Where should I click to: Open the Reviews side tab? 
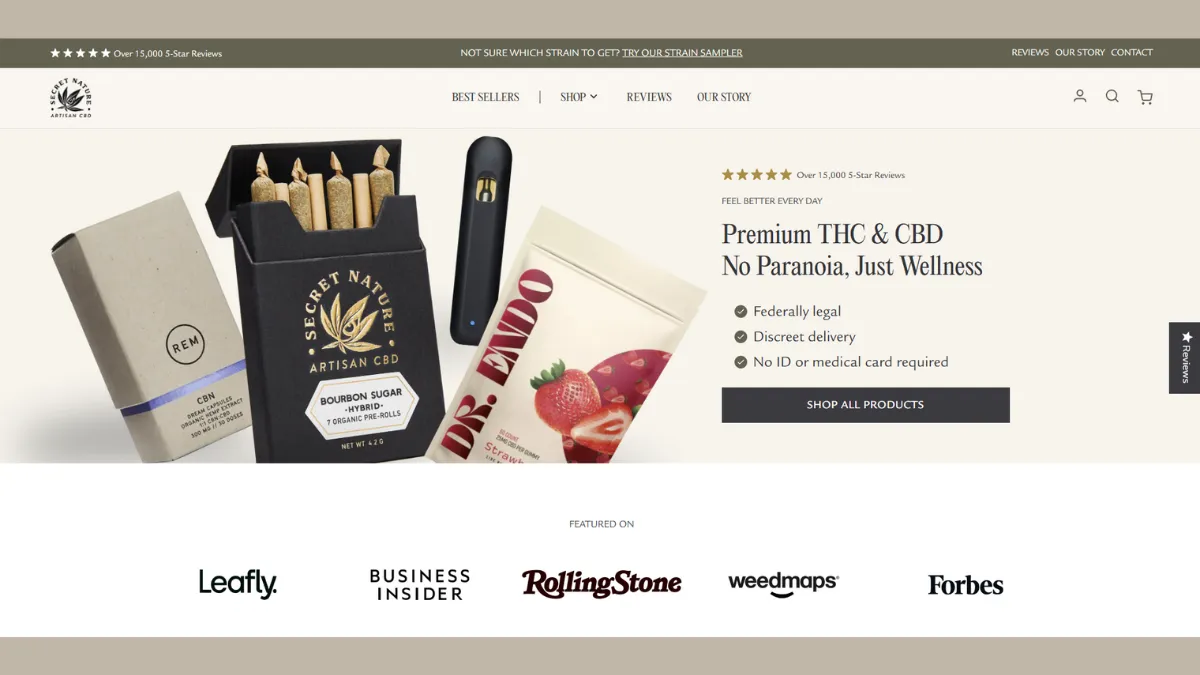(1185, 357)
